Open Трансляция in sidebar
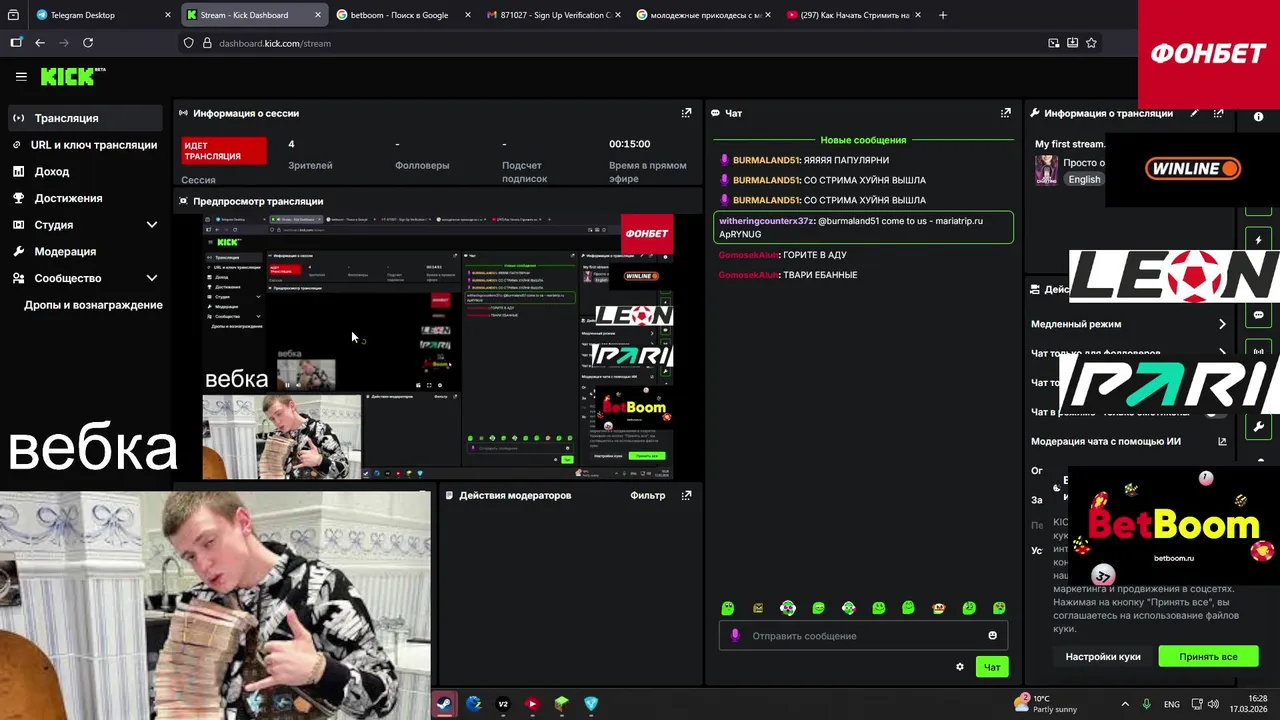The height and width of the screenshot is (720, 1280). [x=85, y=118]
